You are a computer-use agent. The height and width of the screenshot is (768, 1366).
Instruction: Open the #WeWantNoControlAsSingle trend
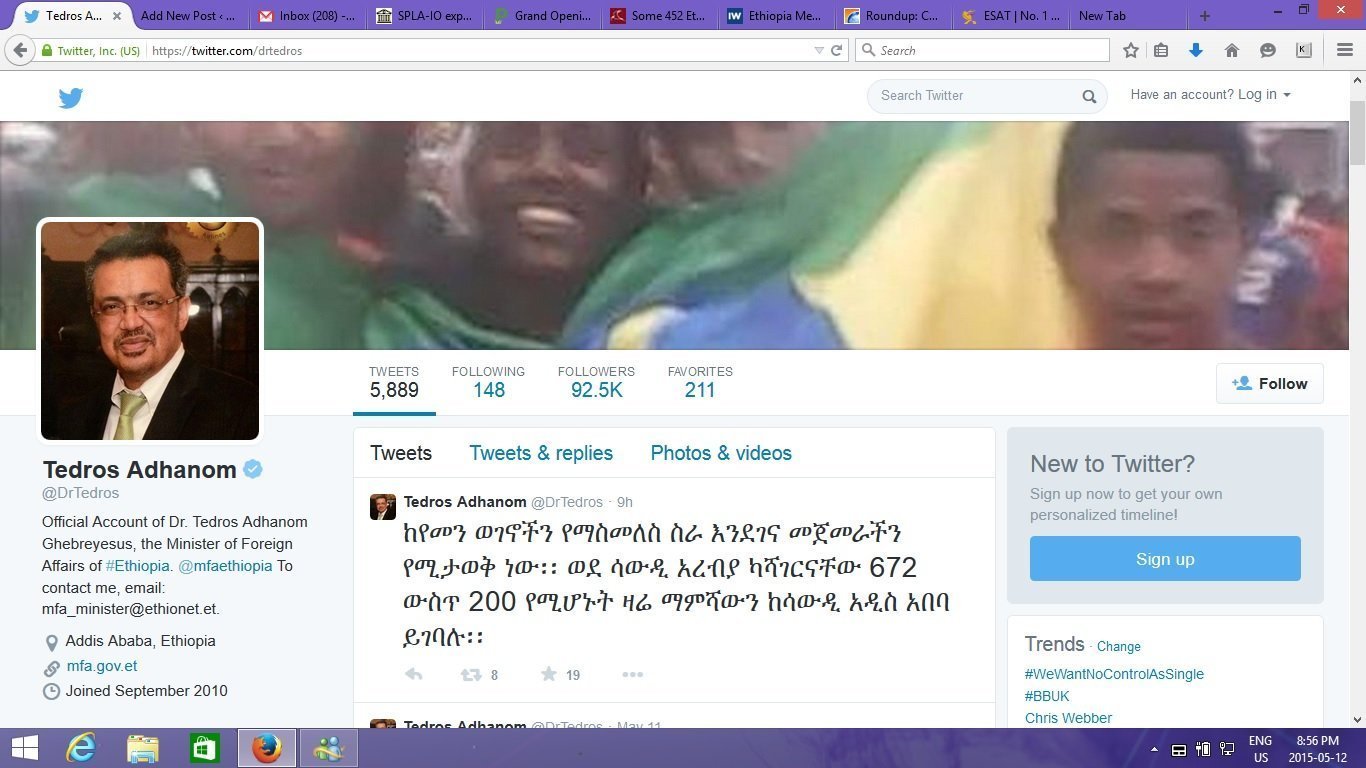pyautogui.click(x=1114, y=674)
